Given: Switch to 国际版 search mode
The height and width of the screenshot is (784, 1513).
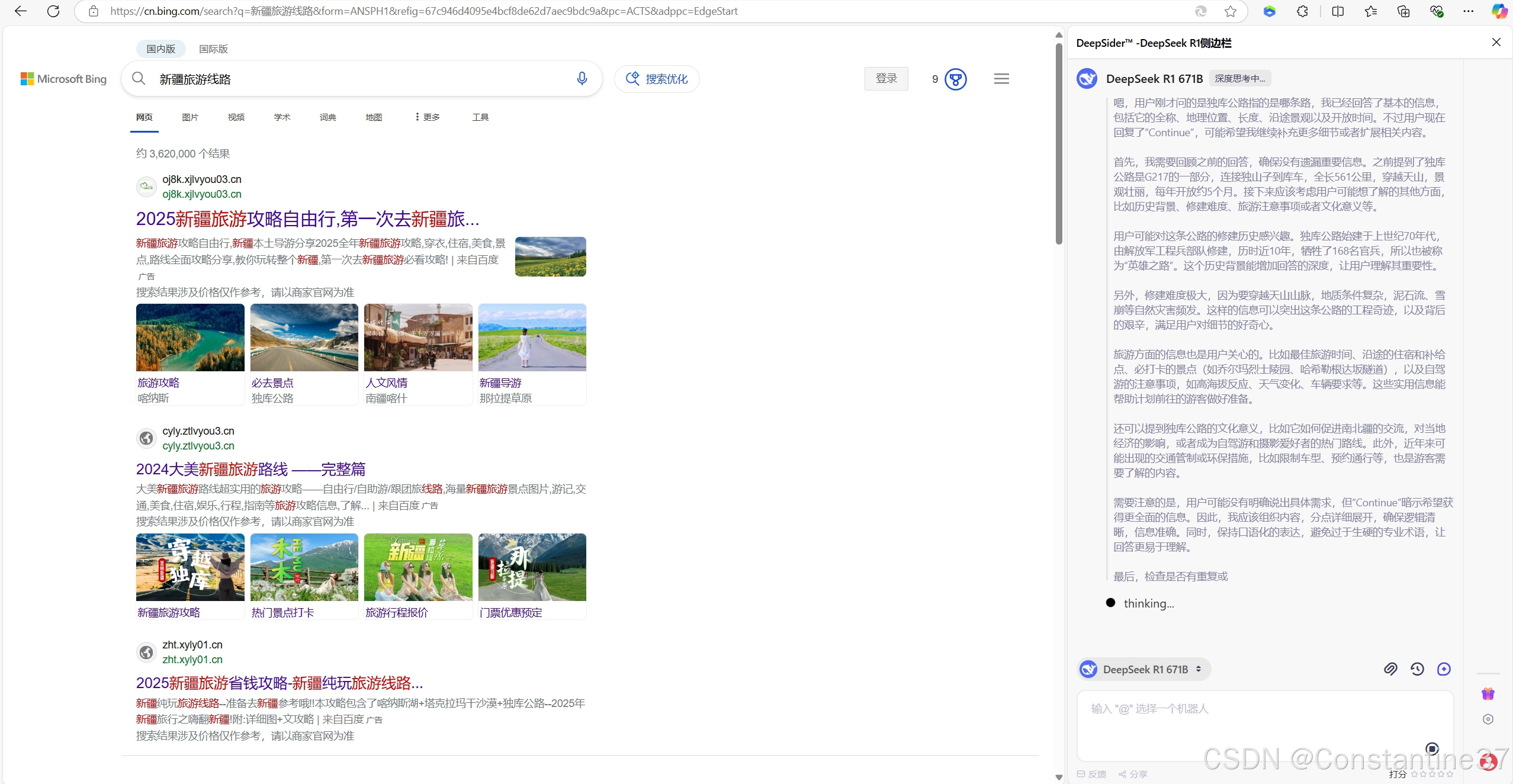Looking at the screenshot, I should coord(213,49).
